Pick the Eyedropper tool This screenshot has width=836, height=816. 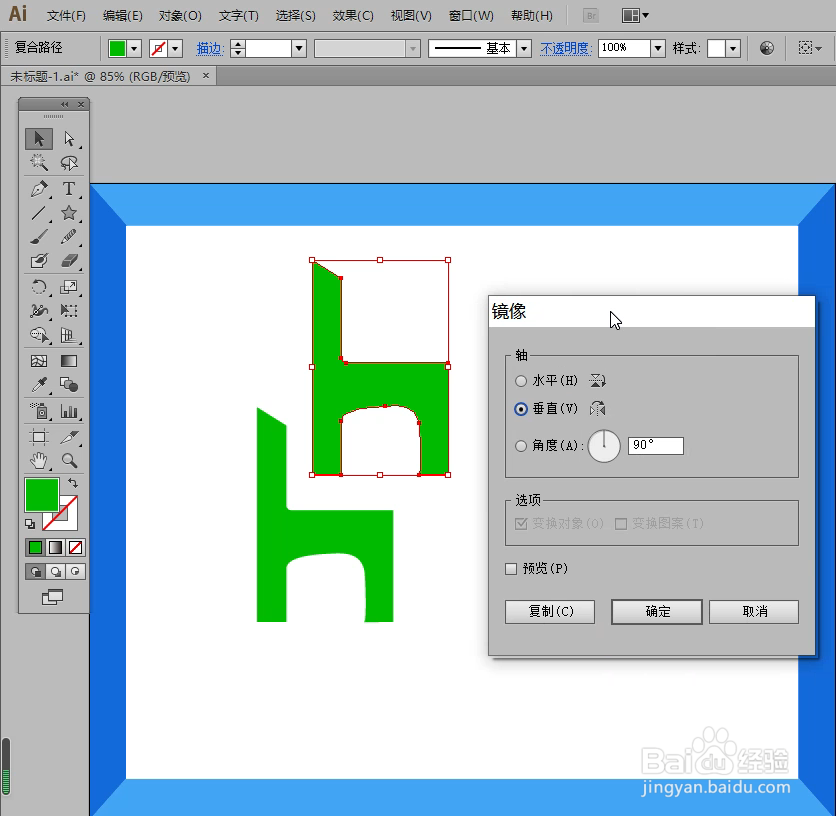38,384
